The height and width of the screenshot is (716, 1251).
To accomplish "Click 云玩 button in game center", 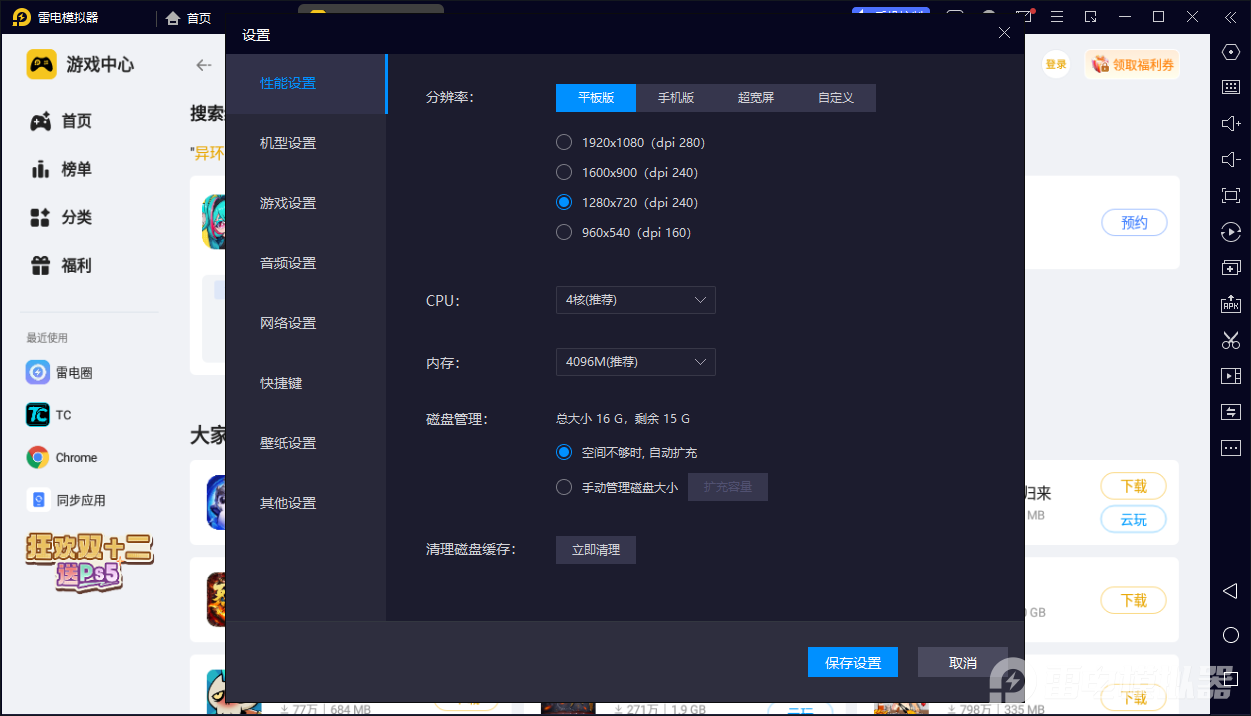I will point(1134,520).
